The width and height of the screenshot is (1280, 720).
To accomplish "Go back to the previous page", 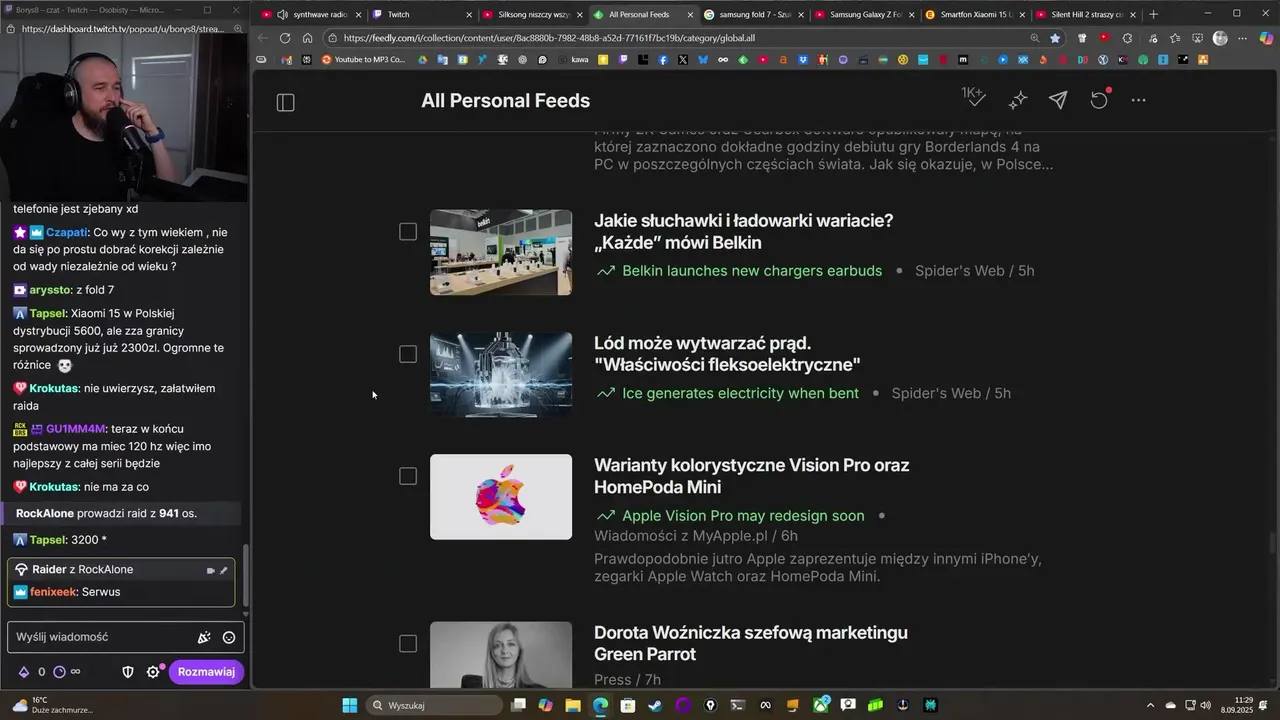I will 262,38.
